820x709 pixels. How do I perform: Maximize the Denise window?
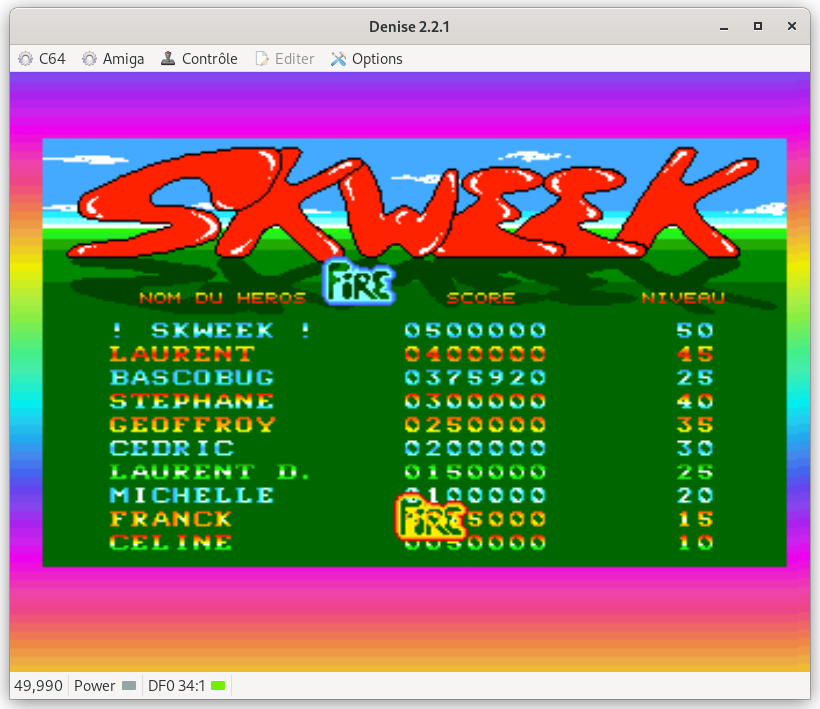pos(758,26)
